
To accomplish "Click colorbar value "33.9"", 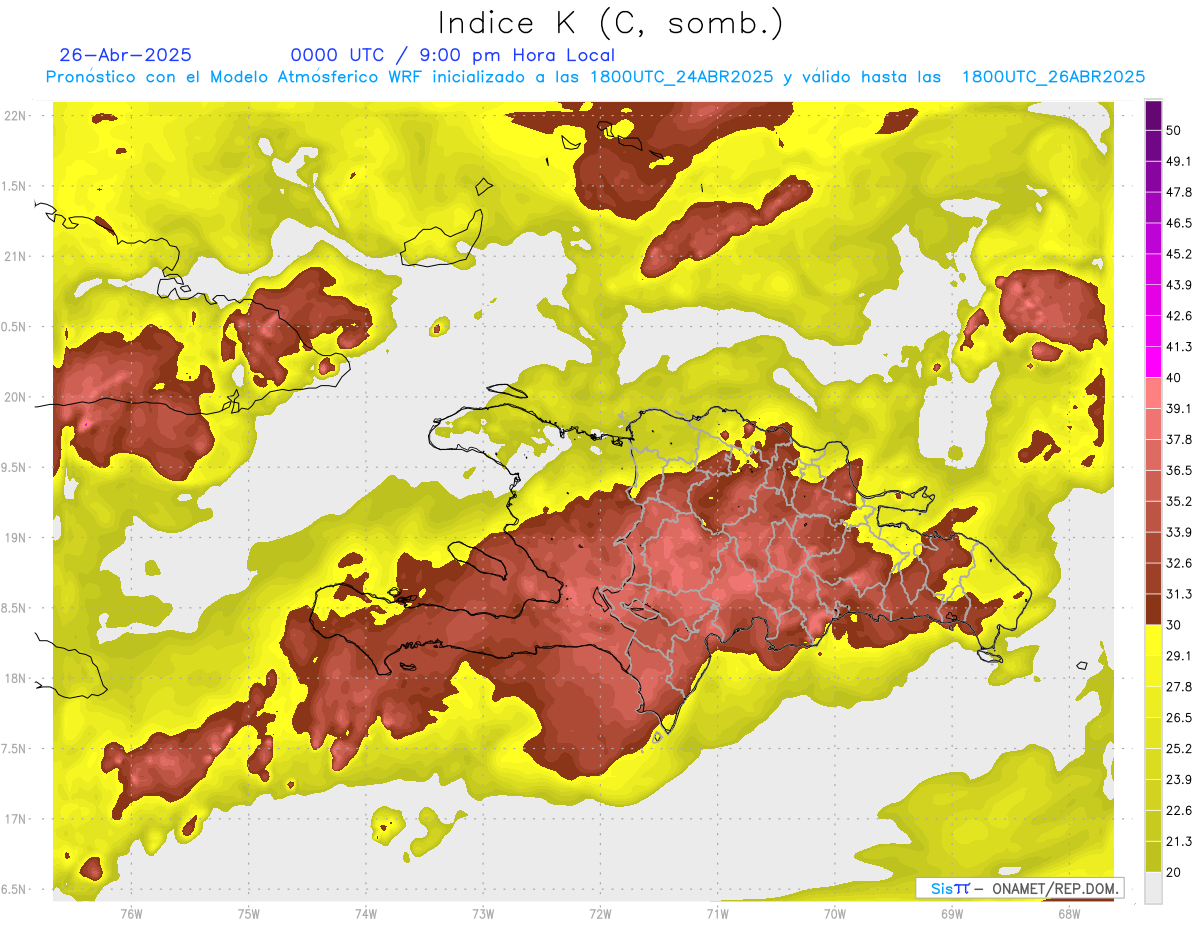I will (x=1179, y=532).
